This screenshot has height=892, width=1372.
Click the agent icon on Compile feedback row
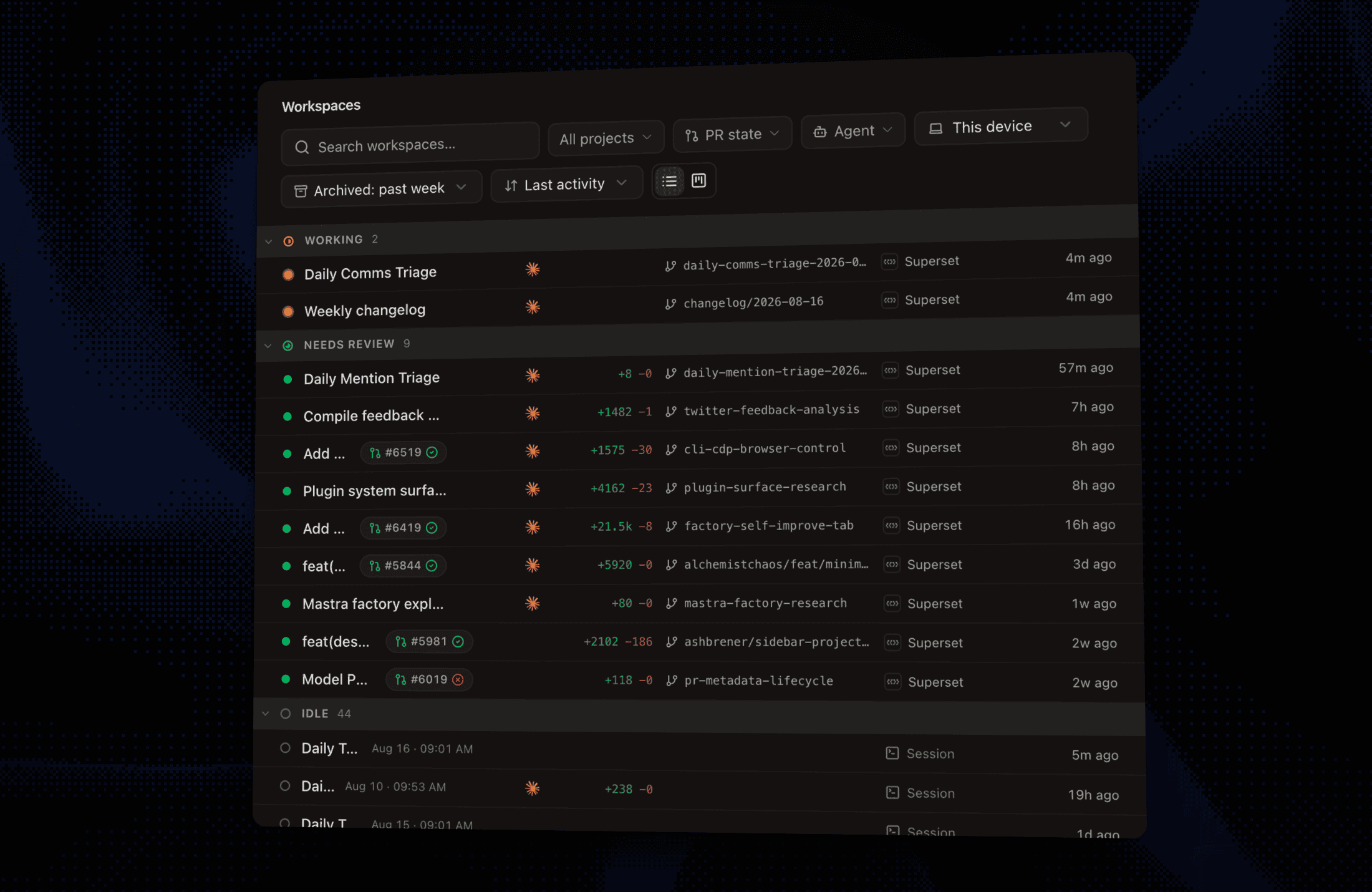(x=533, y=413)
